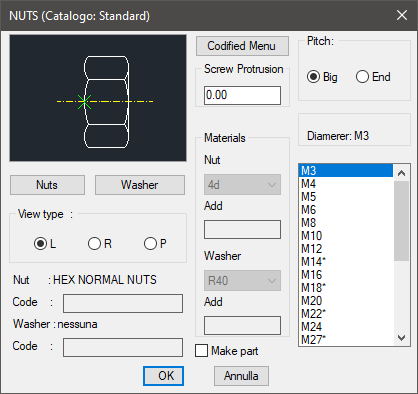Select M12 in the diameter list
Viewport: 418px width, 394px height.
tap(346, 249)
